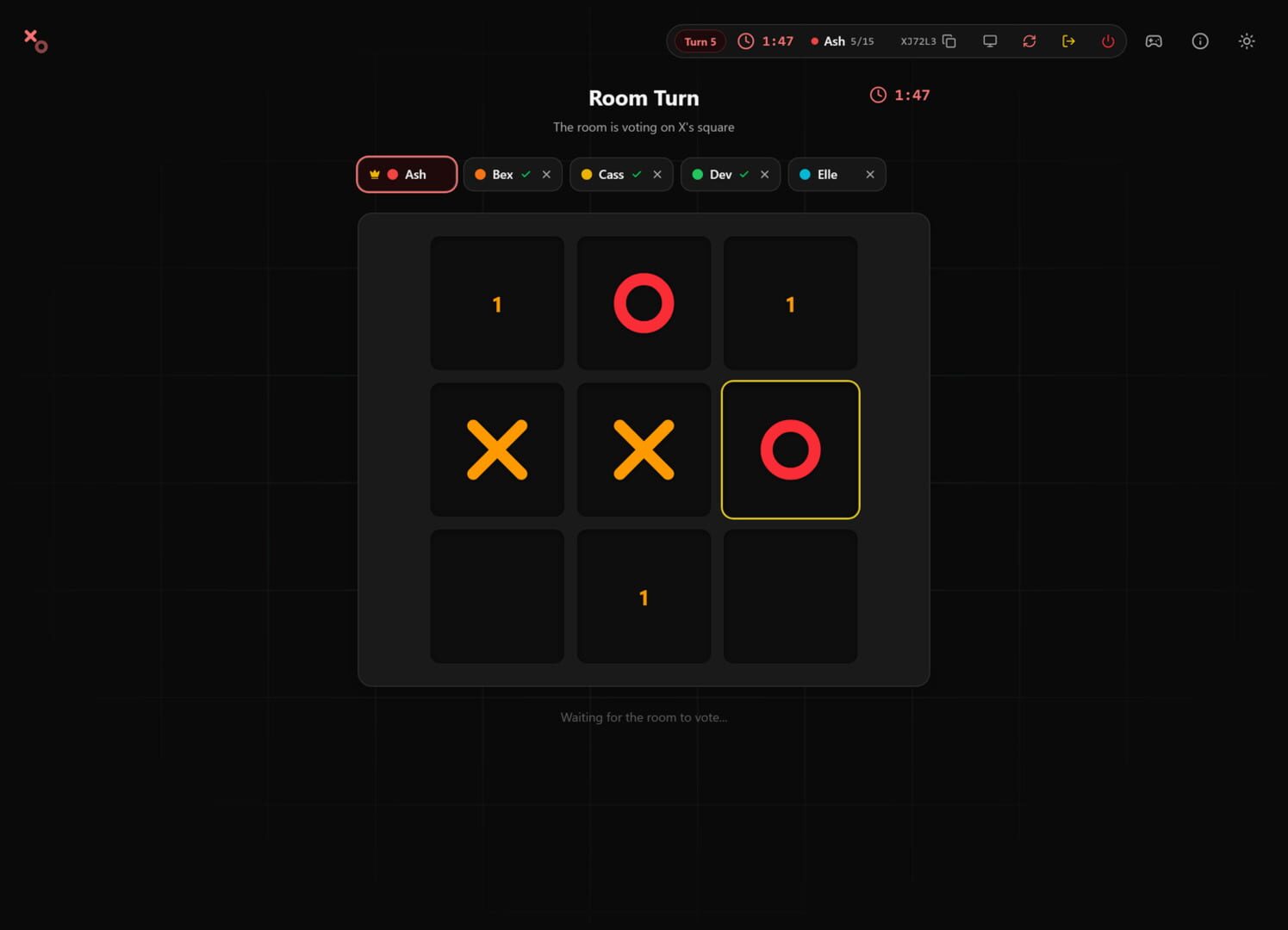
Task: Click the leave room exit icon
Action: coord(1068,41)
